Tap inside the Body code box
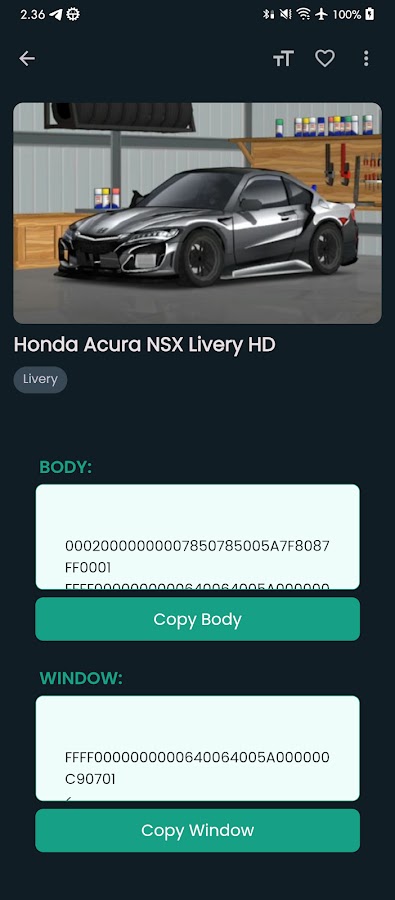This screenshot has height=900, width=395. coord(198,537)
